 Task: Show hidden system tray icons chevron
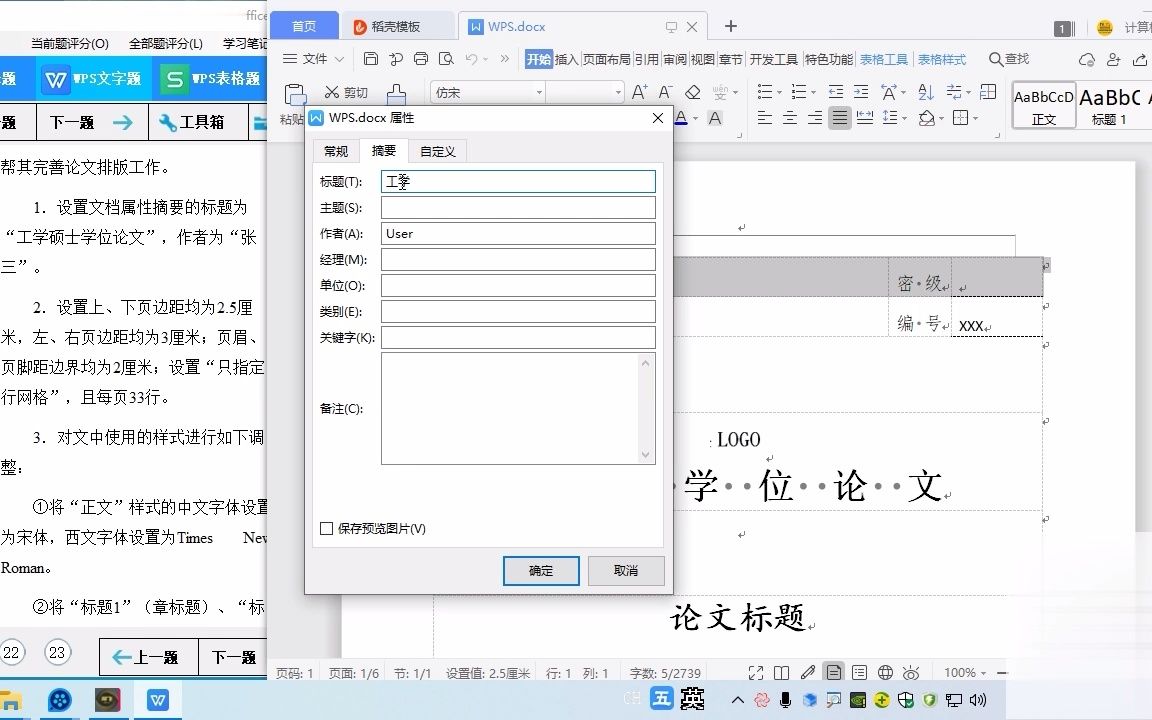[x=738, y=699]
